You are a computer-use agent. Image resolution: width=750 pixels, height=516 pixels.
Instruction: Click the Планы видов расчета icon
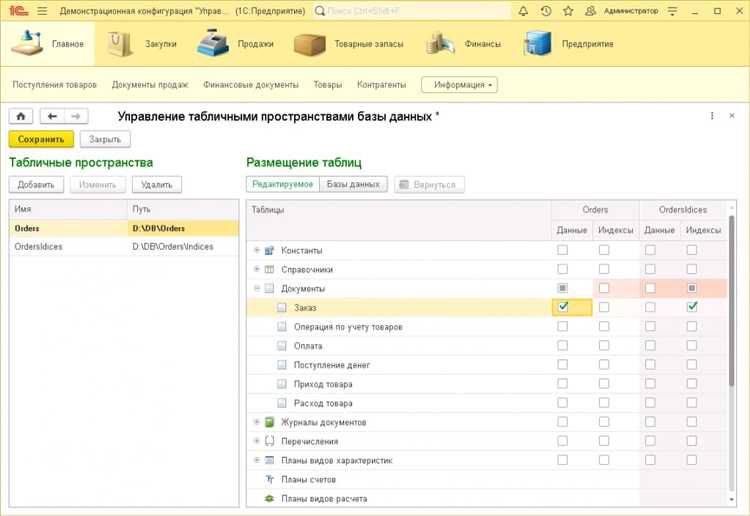click(269, 498)
